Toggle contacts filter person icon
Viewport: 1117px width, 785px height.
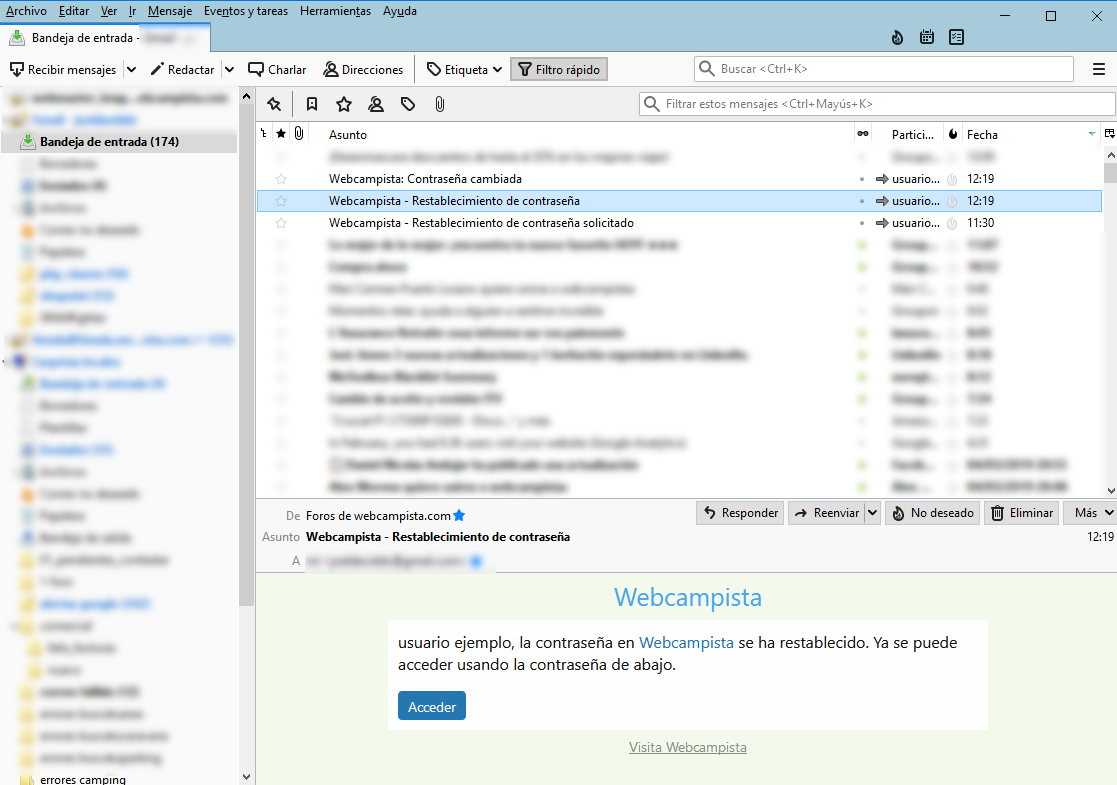click(x=376, y=105)
